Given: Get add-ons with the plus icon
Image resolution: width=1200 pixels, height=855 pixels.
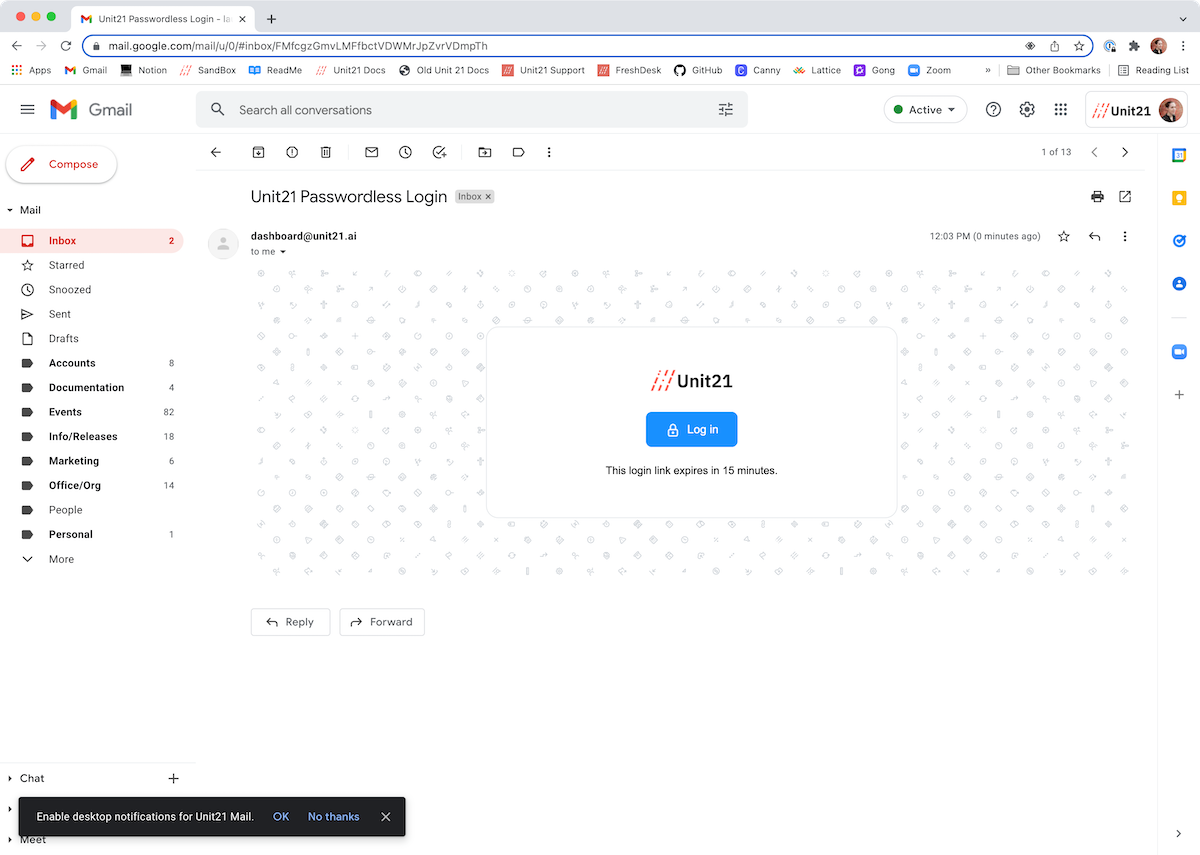Looking at the screenshot, I should point(1179,395).
